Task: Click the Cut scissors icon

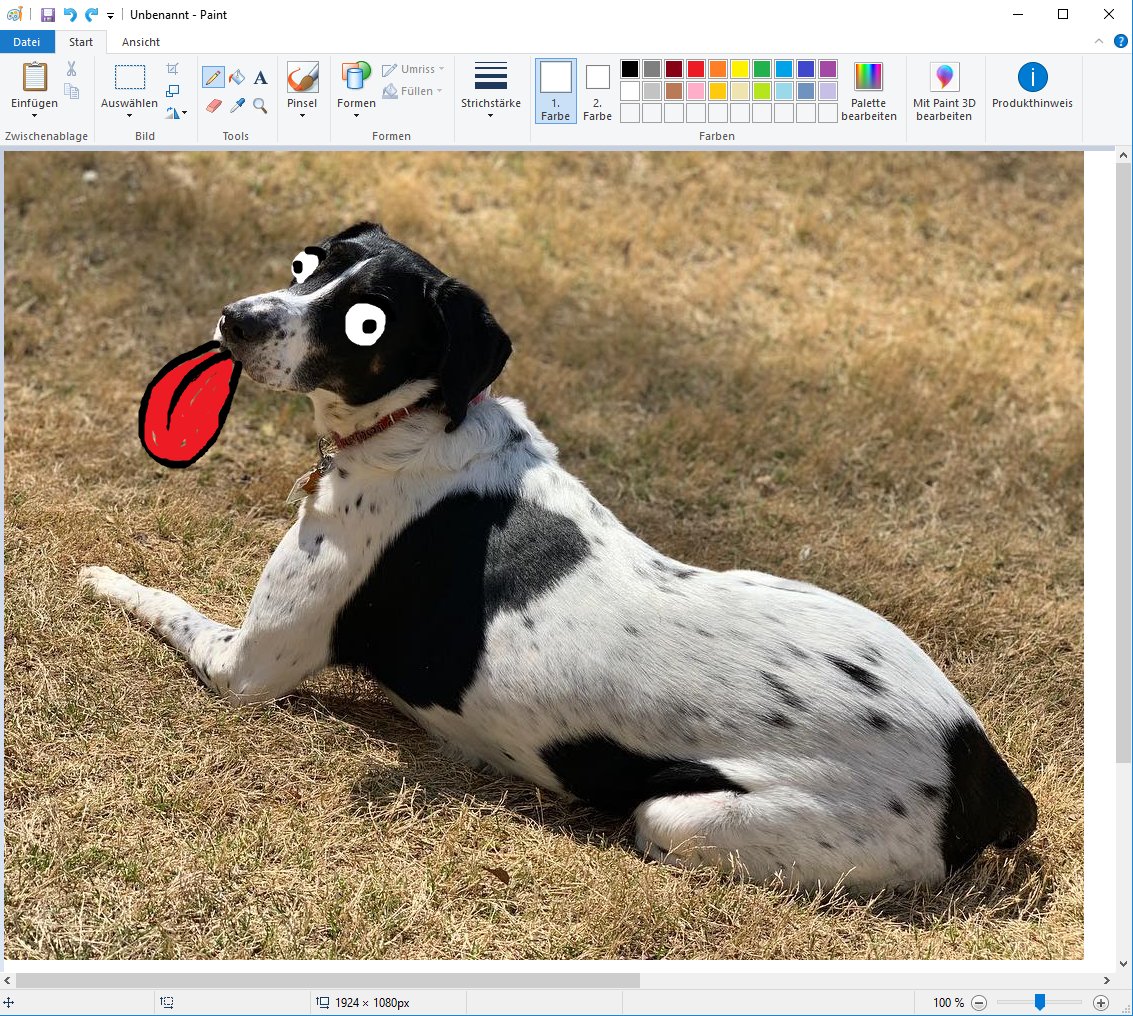Action: pyautogui.click(x=71, y=69)
